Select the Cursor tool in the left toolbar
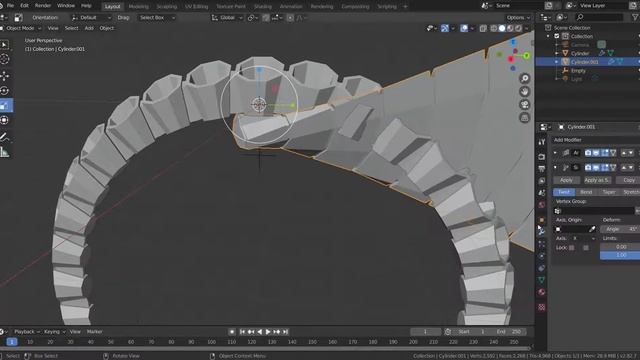This screenshot has width=640, height=360. click(x=4, y=59)
